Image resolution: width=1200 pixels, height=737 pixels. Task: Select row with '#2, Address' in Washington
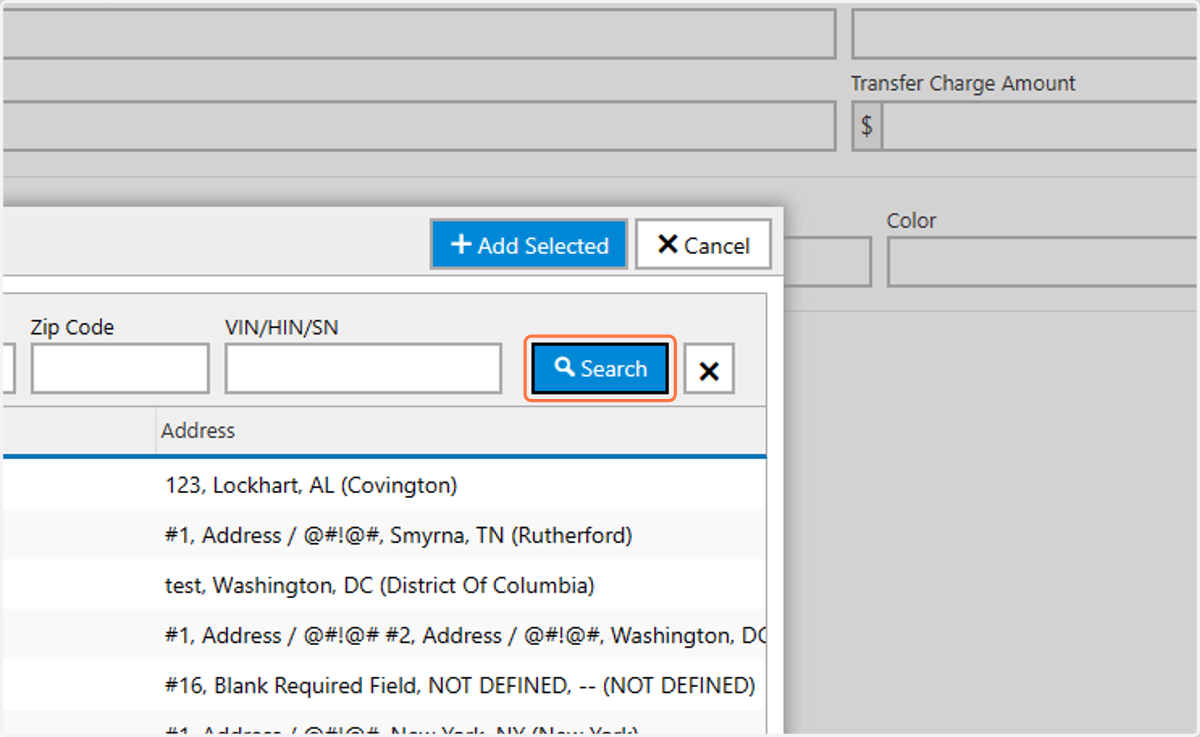pos(385,635)
